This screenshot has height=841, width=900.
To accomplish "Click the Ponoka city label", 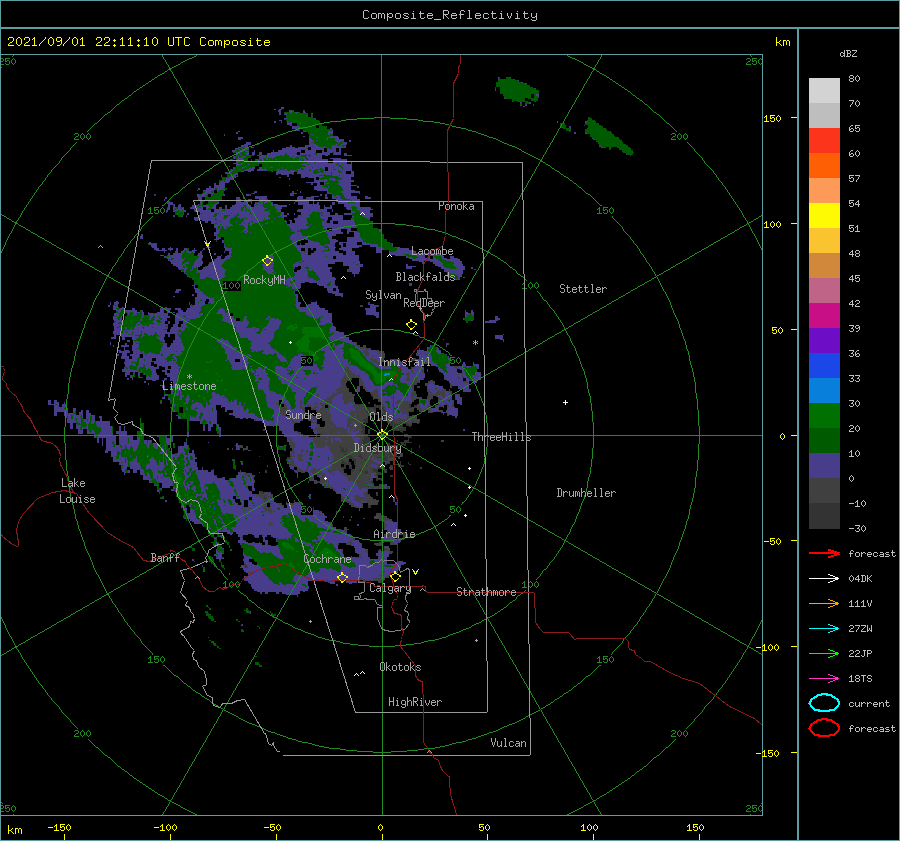I will click(456, 206).
